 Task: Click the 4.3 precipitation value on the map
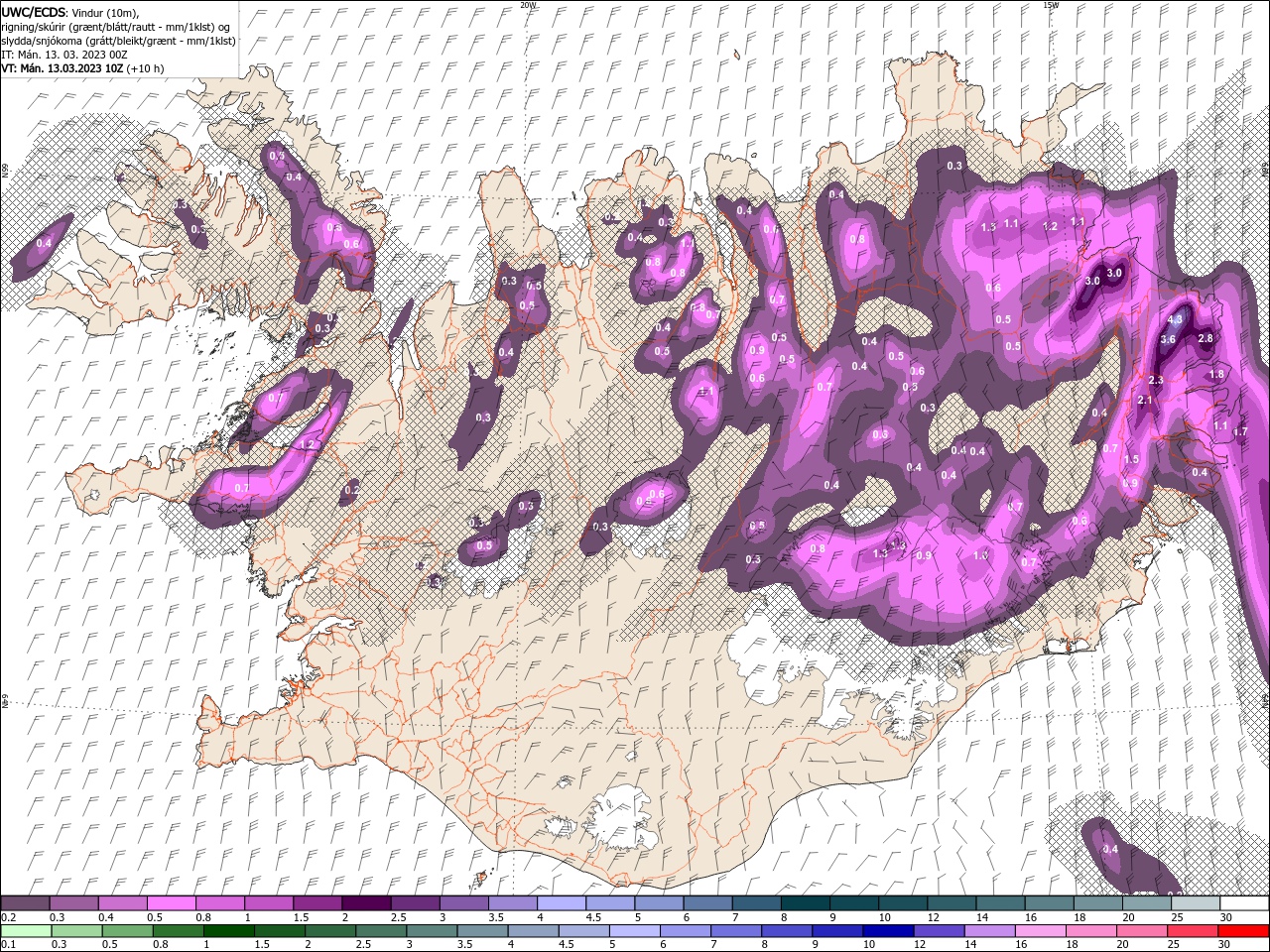tap(1177, 319)
